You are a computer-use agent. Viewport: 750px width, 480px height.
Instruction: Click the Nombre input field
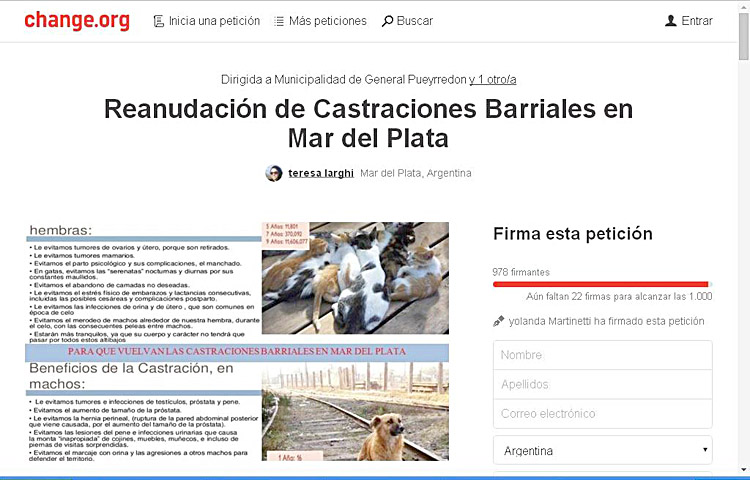pos(602,355)
